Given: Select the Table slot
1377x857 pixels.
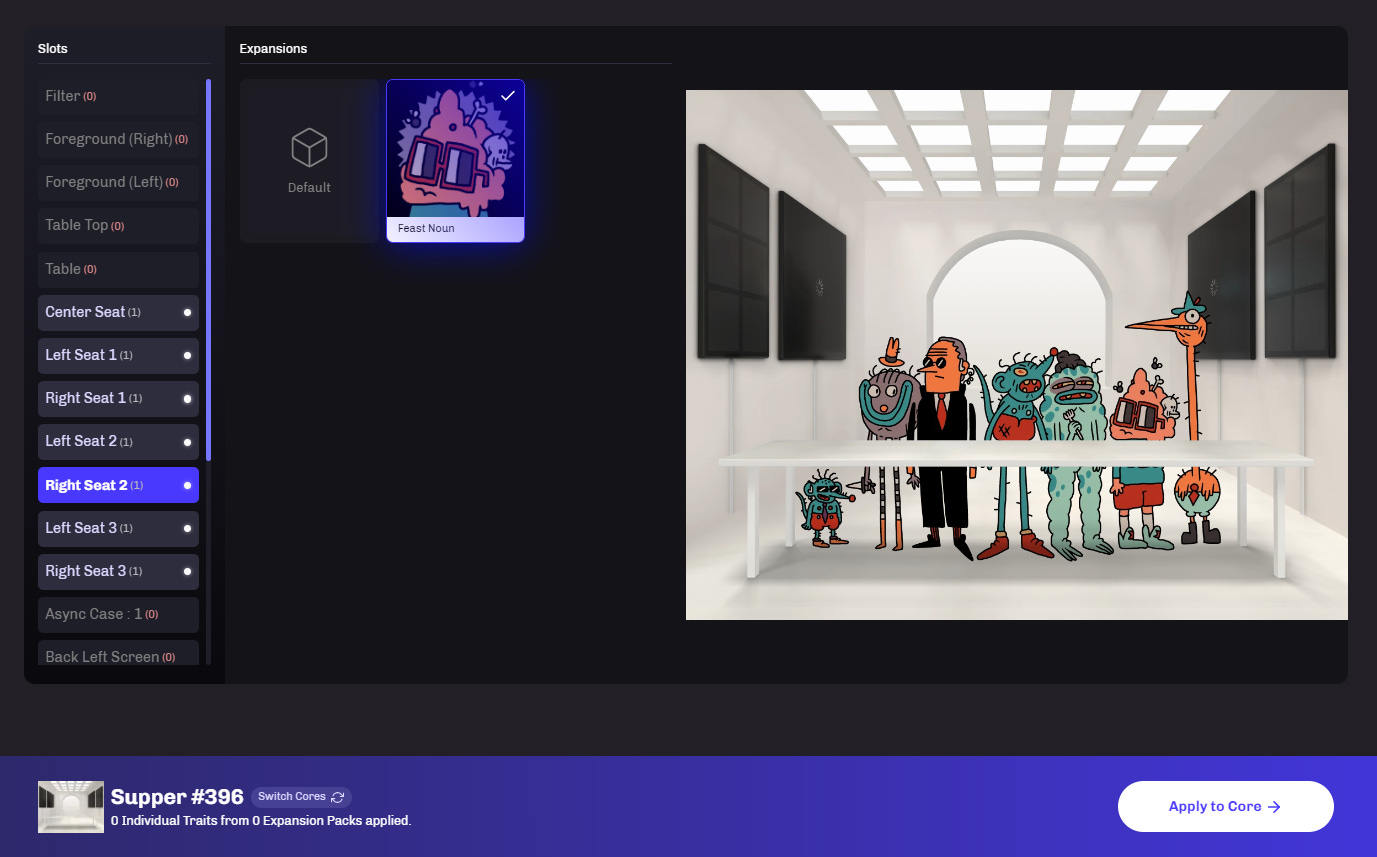Looking at the screenshot, I should [118, 269].
